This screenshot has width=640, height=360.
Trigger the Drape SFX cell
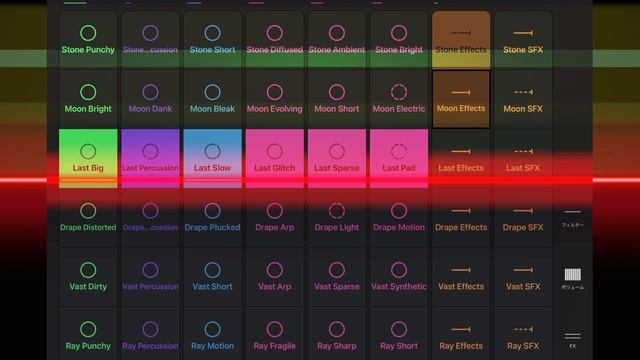523,218
